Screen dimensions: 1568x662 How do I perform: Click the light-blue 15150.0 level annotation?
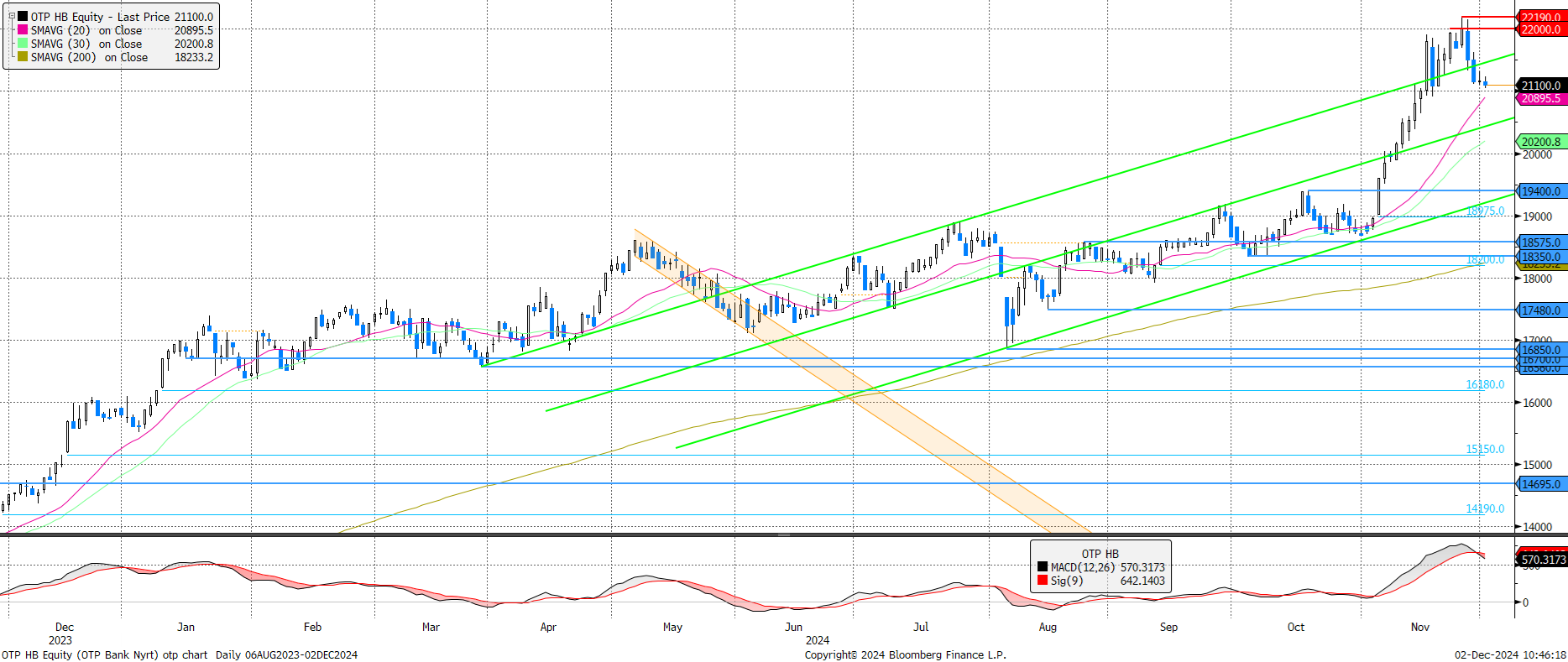tap(1485, 449)
